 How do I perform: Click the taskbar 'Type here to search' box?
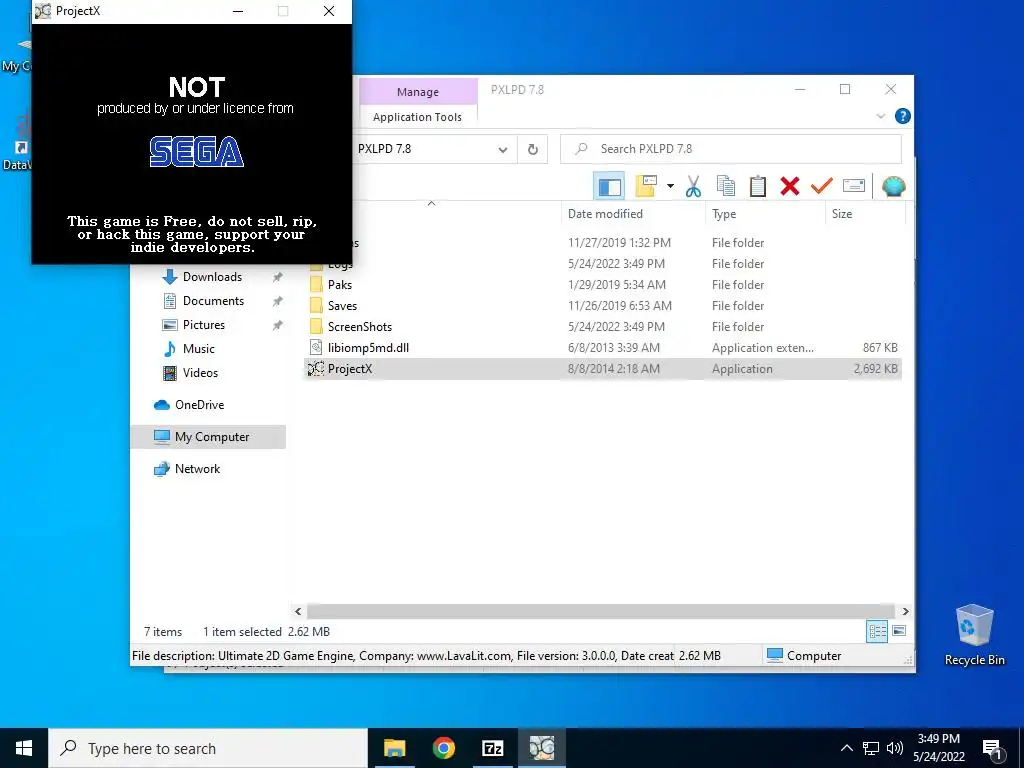pyautogui.click(x=208, y=748)
